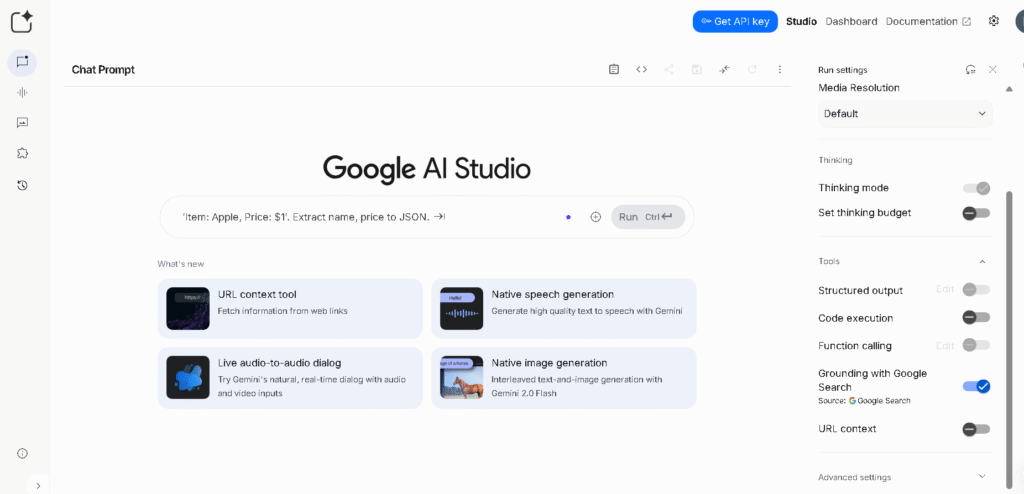Image resolution: width=1024 pixels, height=494 pixels.
Task: Close the Run settings panel
Action: [x=993, y=69]
